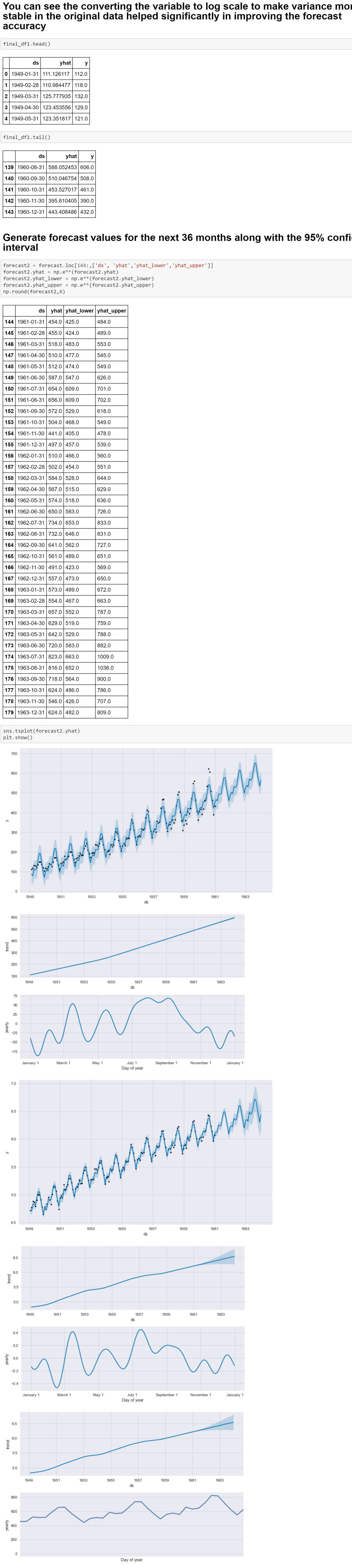Click the final_df1.head() code cell

click(x=176, y=44)
